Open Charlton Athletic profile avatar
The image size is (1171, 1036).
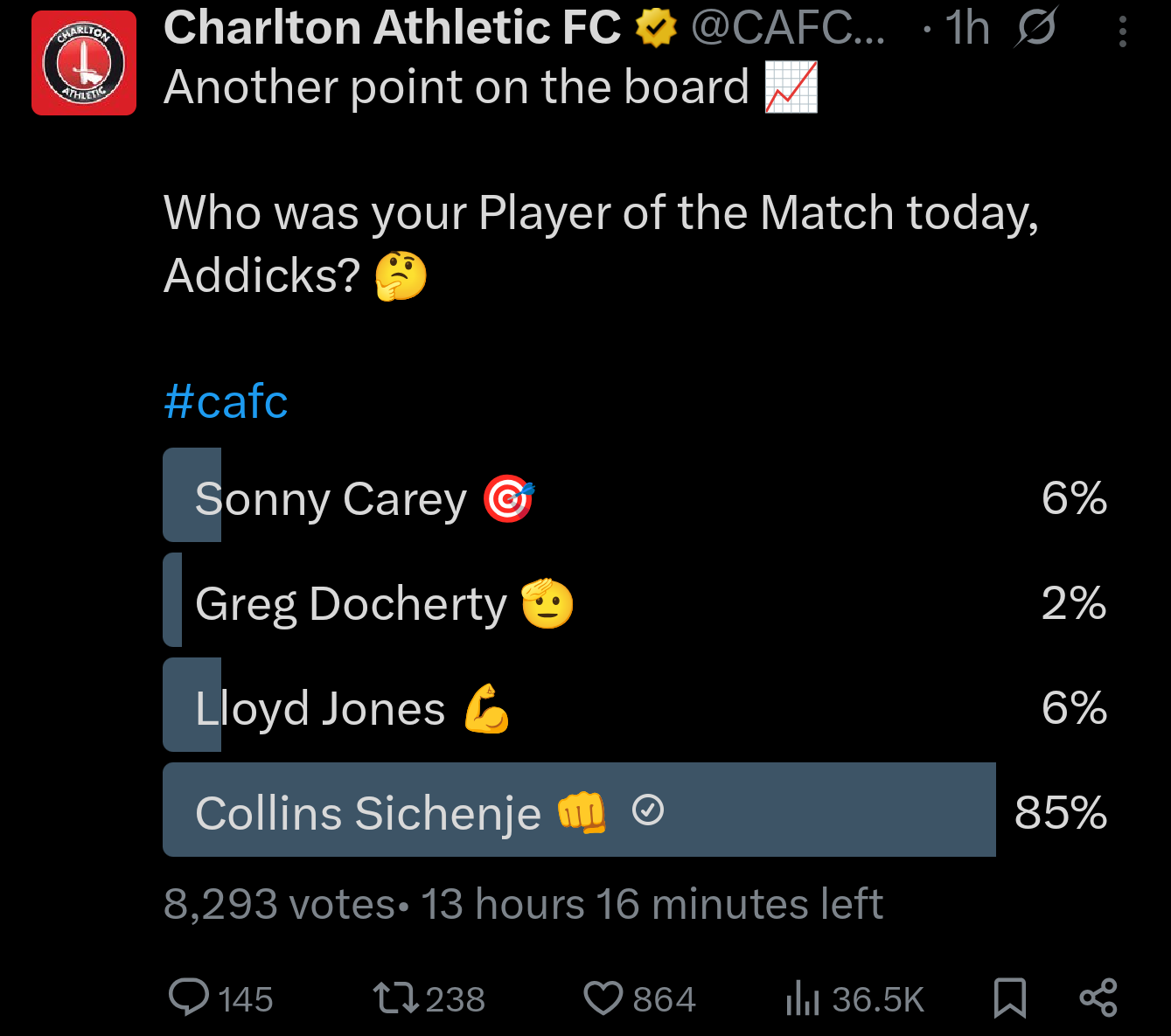coord(84,63)
